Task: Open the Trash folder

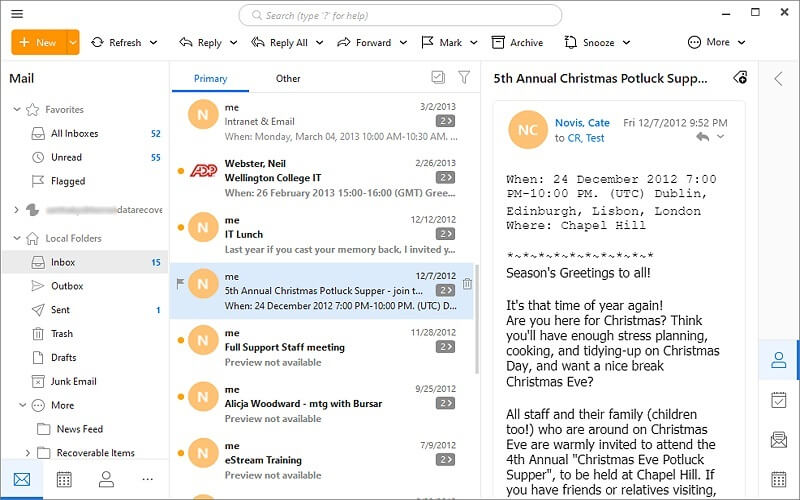Action: (x=85, y=334)
